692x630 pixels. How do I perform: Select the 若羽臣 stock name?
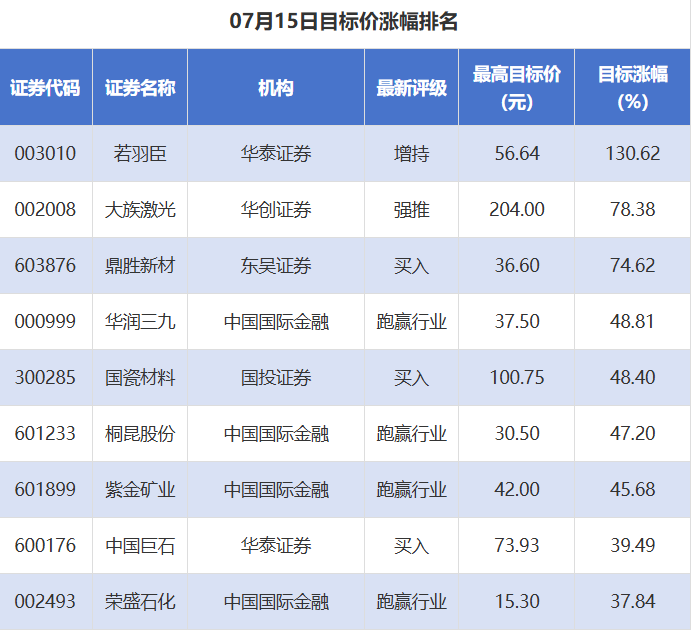[140, 154]
